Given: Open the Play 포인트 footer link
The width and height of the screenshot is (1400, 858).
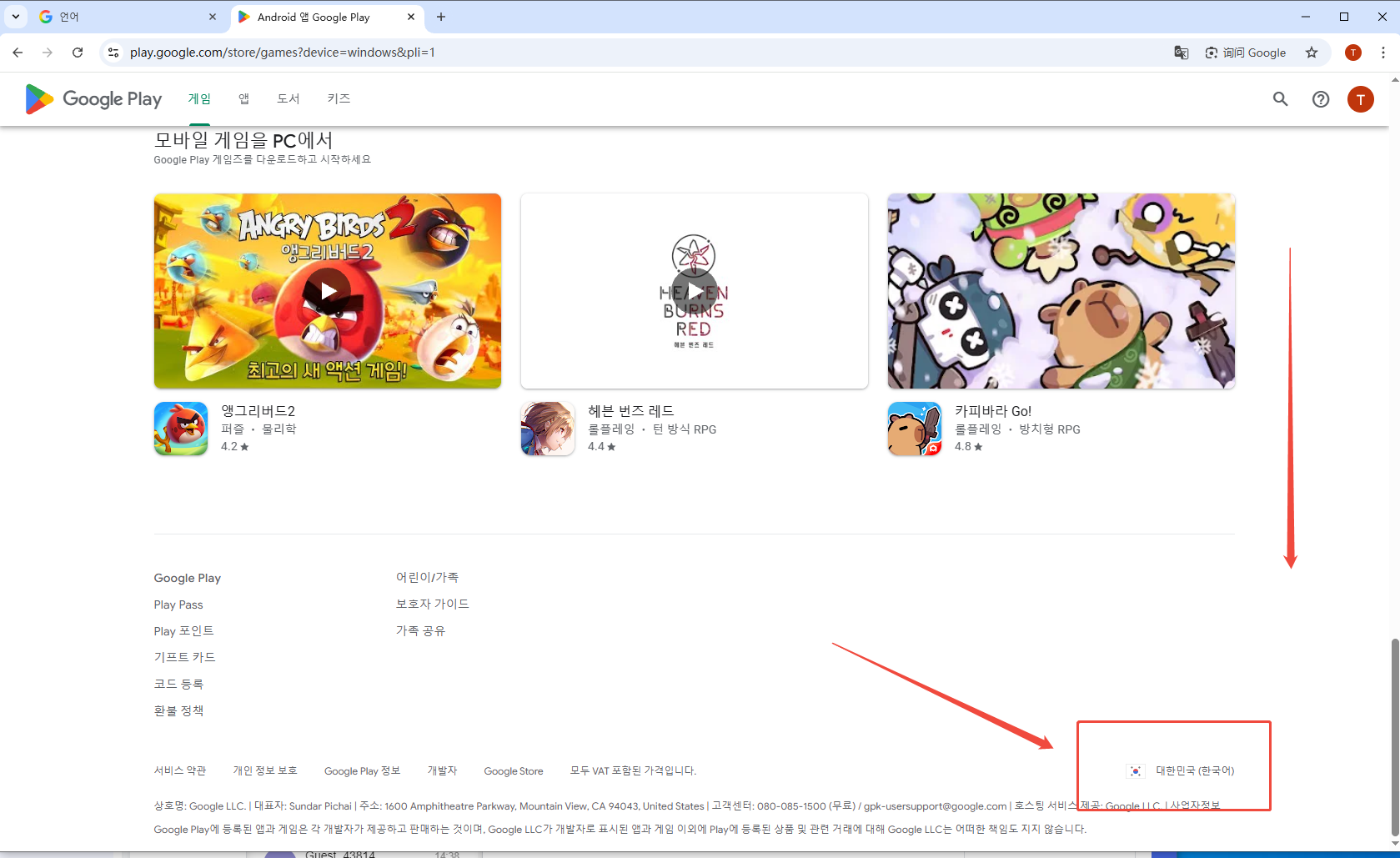Looking at the screenshot, I should (x=183, y=631).
